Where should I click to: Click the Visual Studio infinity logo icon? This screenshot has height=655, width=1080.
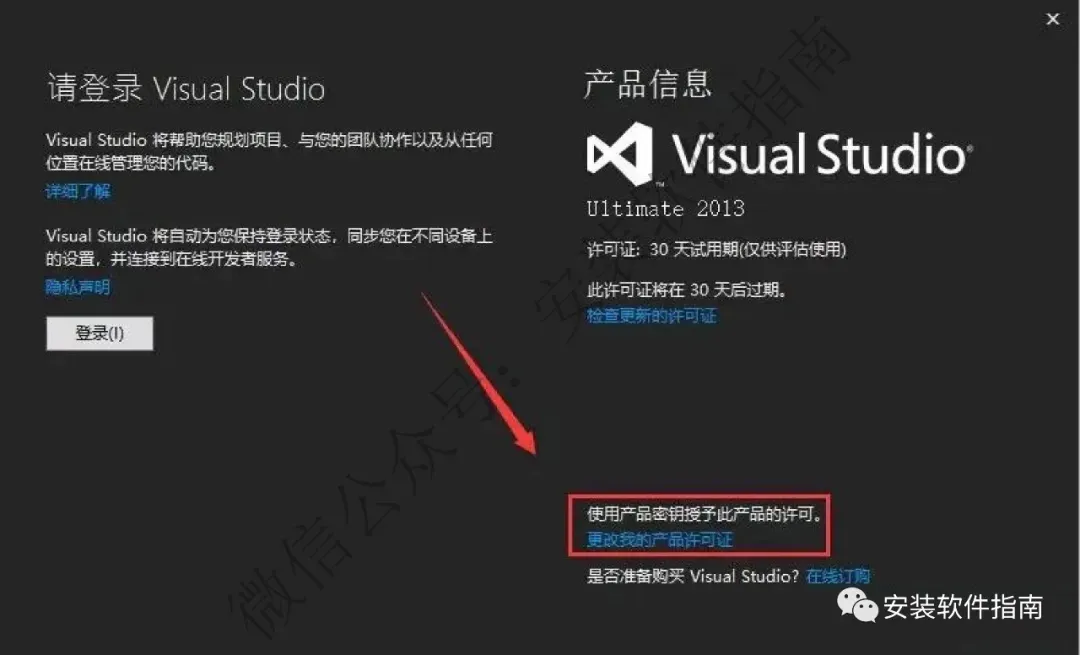pyautogui.click(x=619, y=154)
